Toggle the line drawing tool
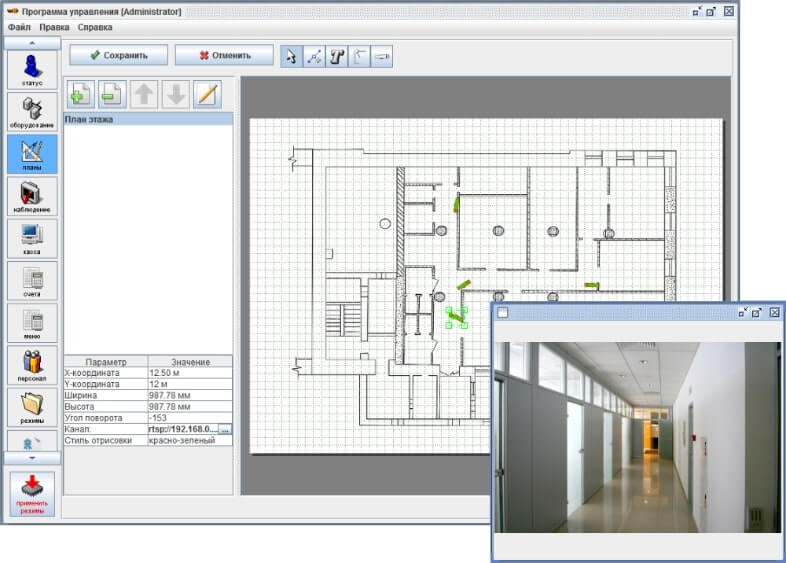This screenshot has height=563, width=786. coord(314,56)
